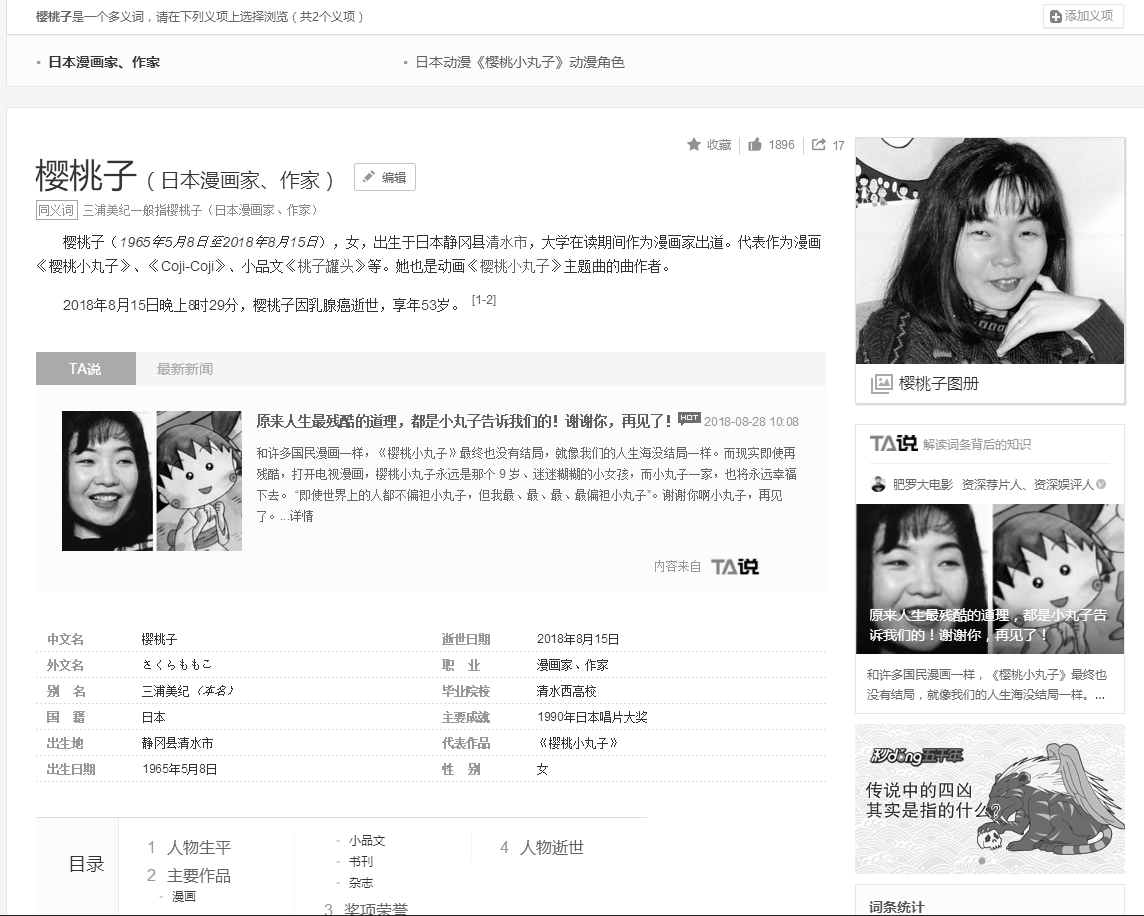The image size is (1144, 916).
Task: Click the author name 肥罗大电影
Action: tap(922, 484)
